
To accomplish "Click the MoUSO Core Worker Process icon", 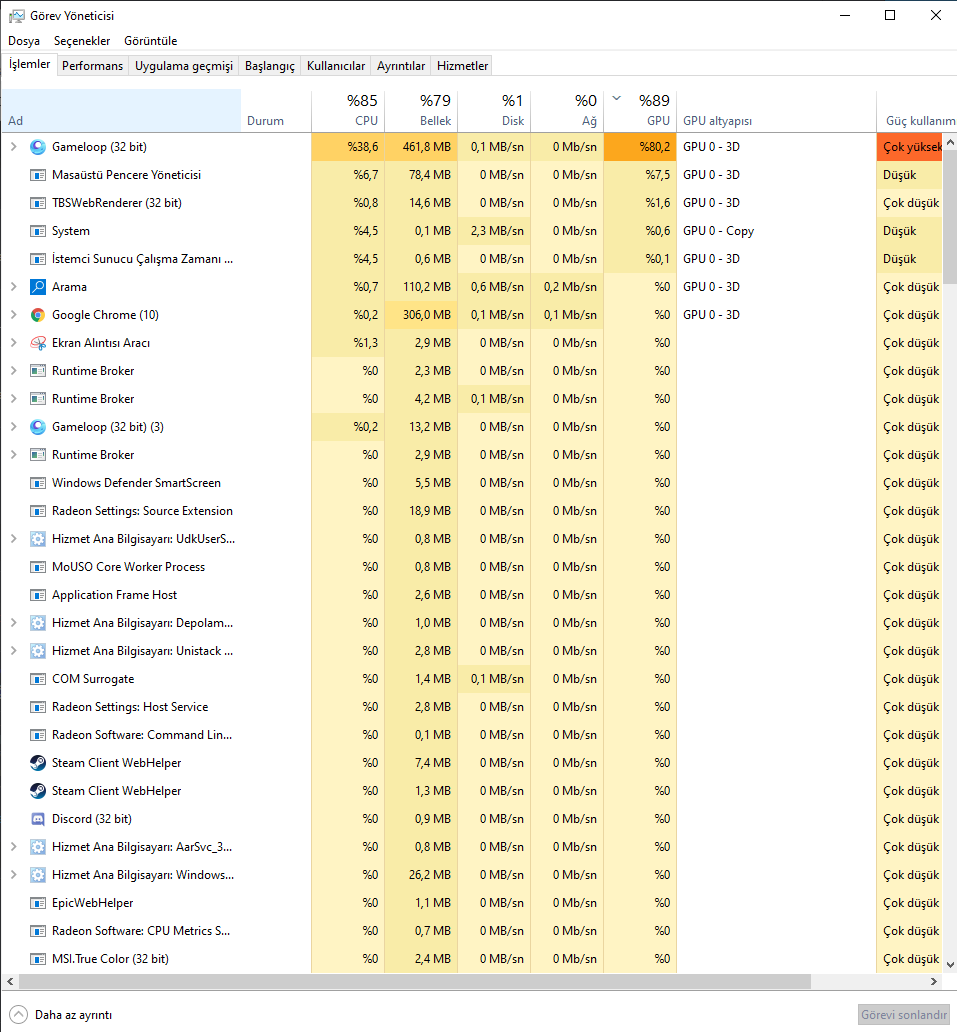I will coord(38,567).
